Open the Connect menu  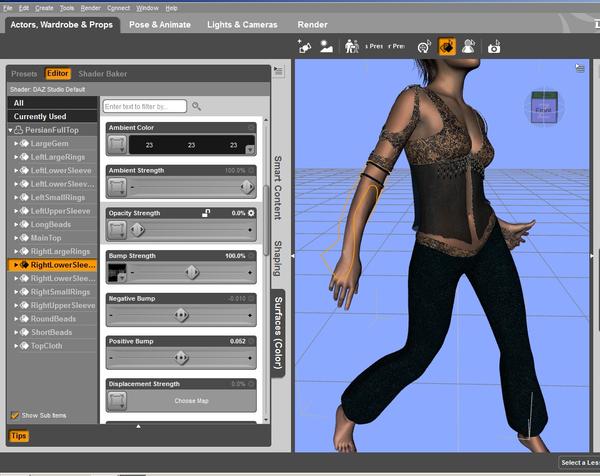tap(118, 8)
